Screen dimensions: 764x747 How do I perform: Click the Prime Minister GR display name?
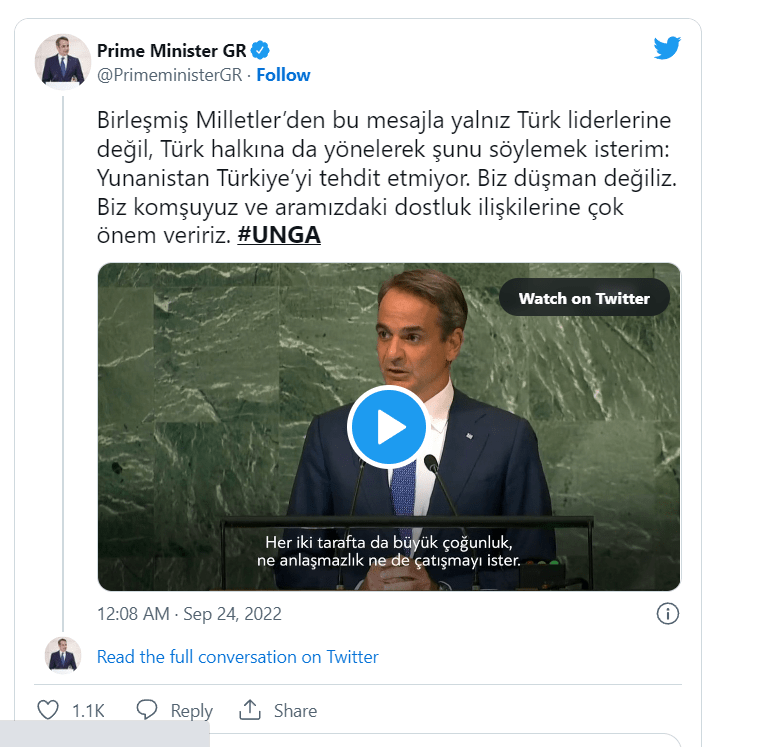click(x=171, y=51)
